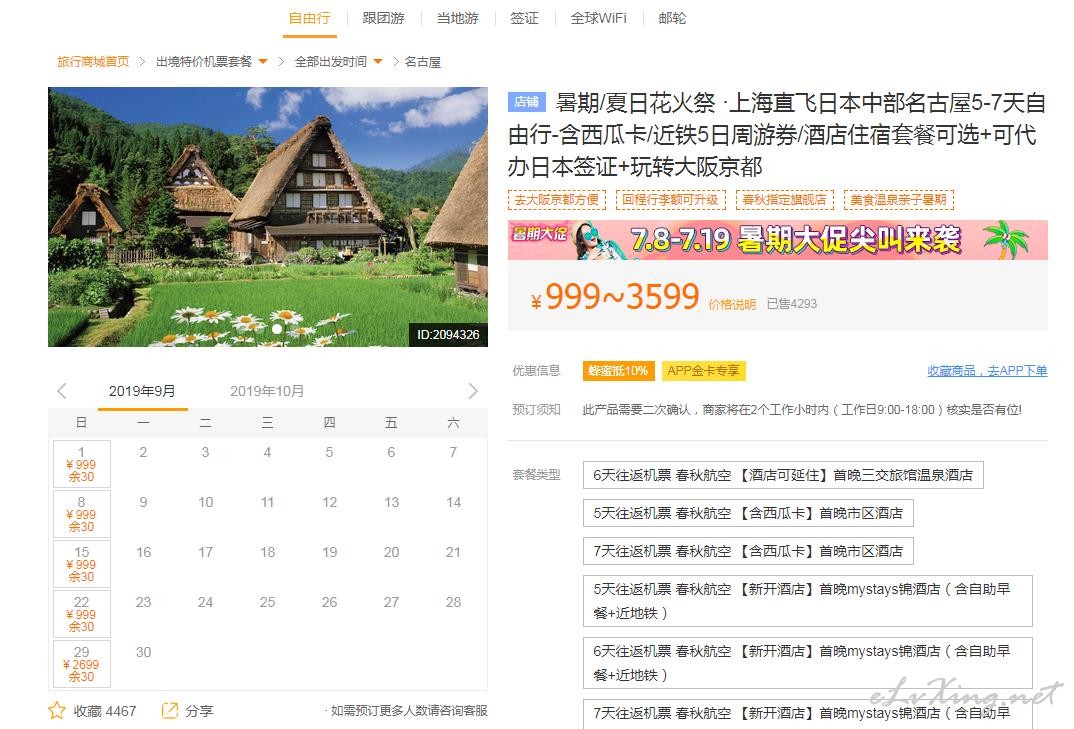Click the 美食温泉亲子暑期 tag
This screenshot has width=1074, height=729.
tap(899, 199)
